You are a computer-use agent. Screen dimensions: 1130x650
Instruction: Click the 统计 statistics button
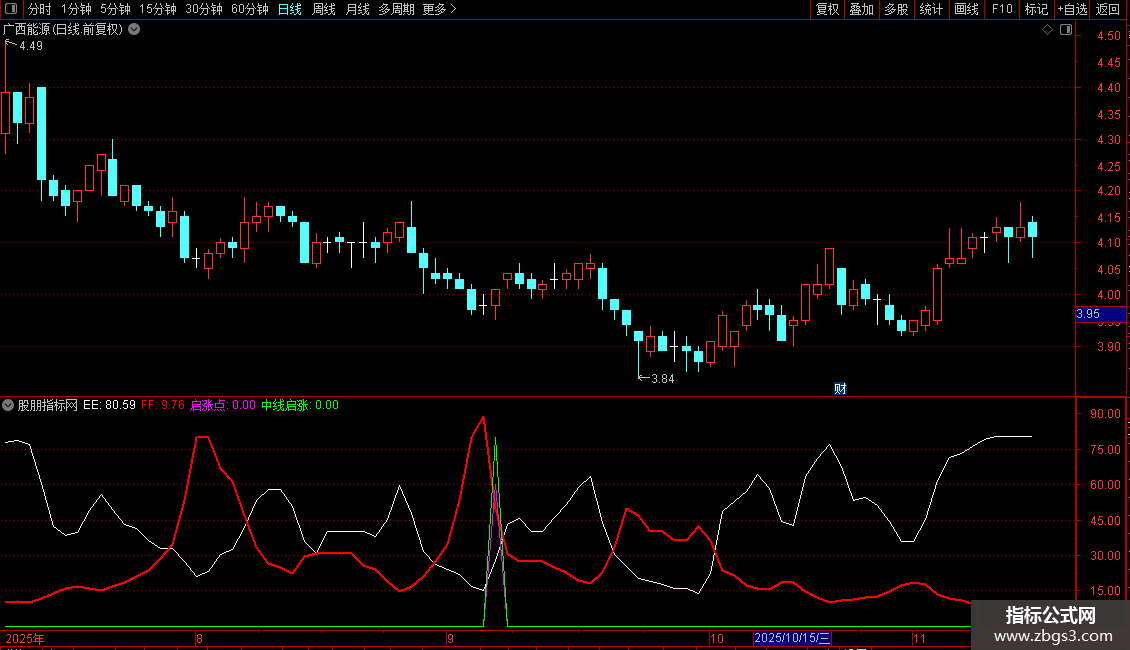coord(931,9)
